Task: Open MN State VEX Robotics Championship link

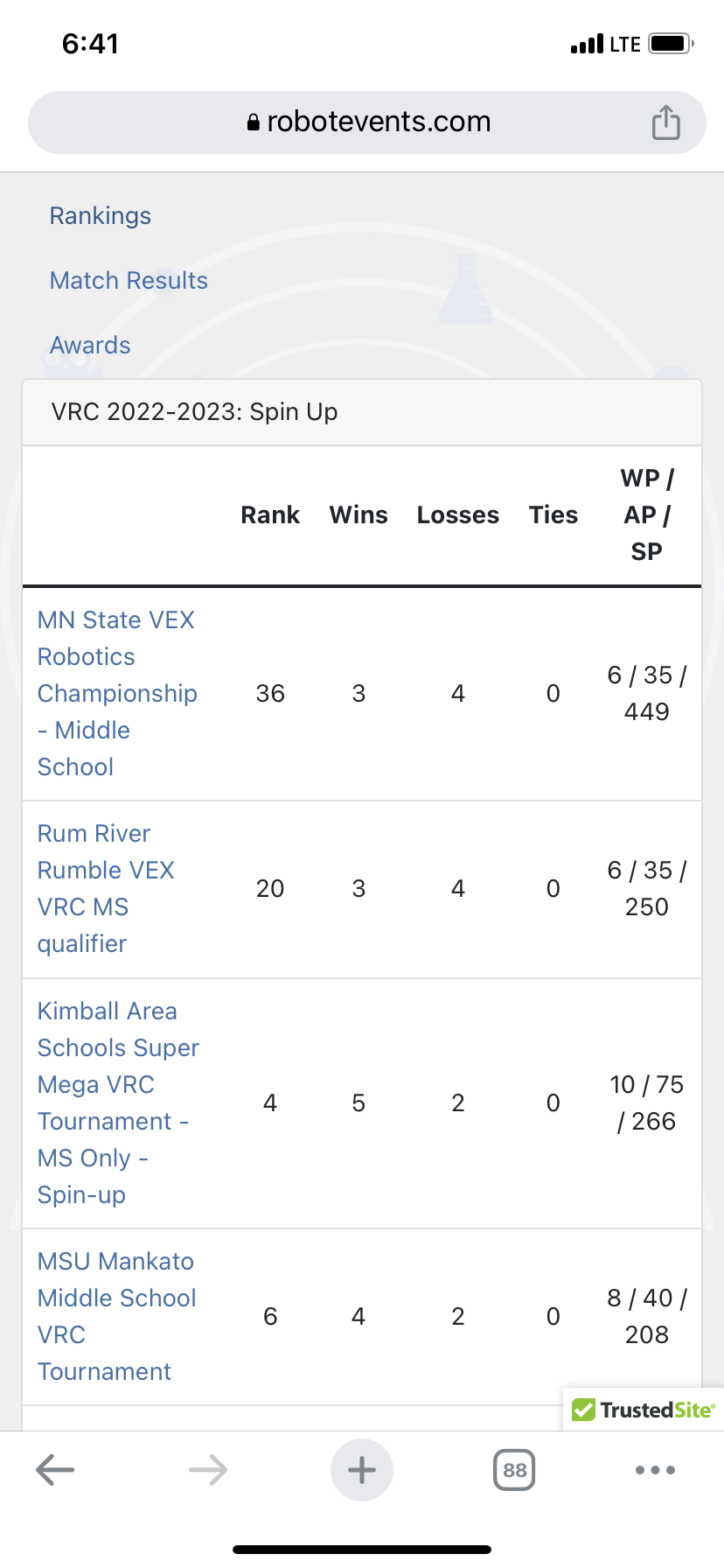Action: tap(117, 693)
